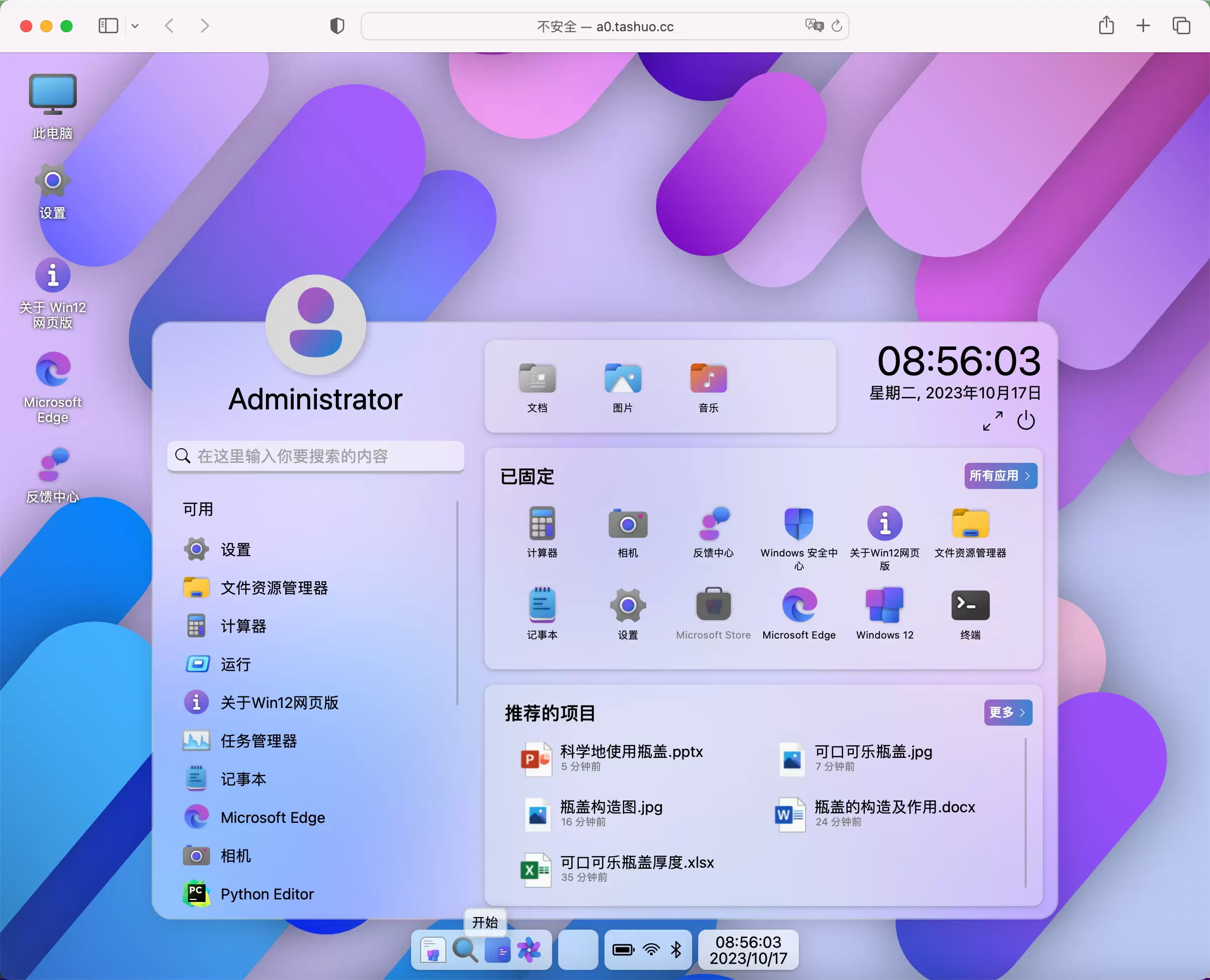The height and width of the screenshot is (980, 1210).
Task: Click the a0.tashuo.cc address bar
Action: [604, 26]
